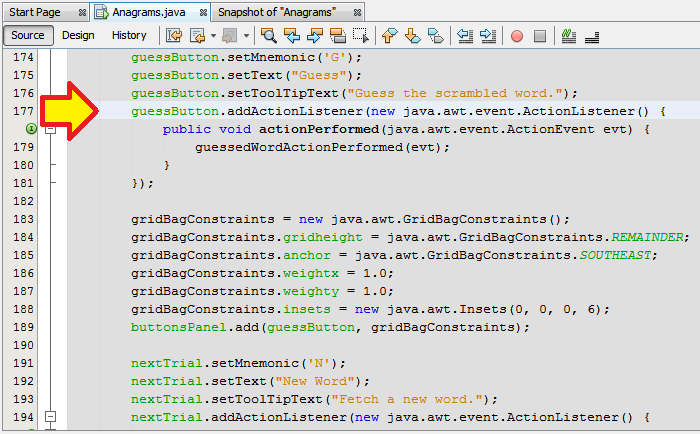The image size is (700, 434).
Task: Start Macro Recording red button
Action: tap(517, 36)
